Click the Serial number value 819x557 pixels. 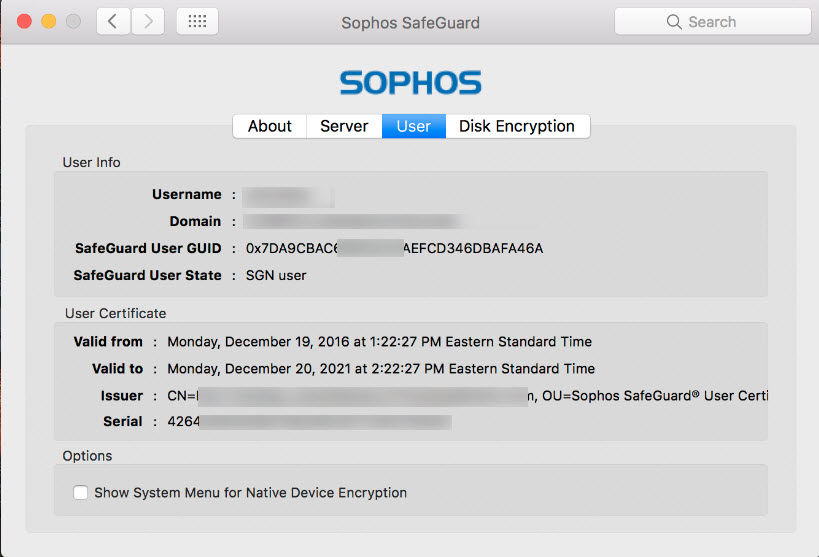(x=309, y=422)
